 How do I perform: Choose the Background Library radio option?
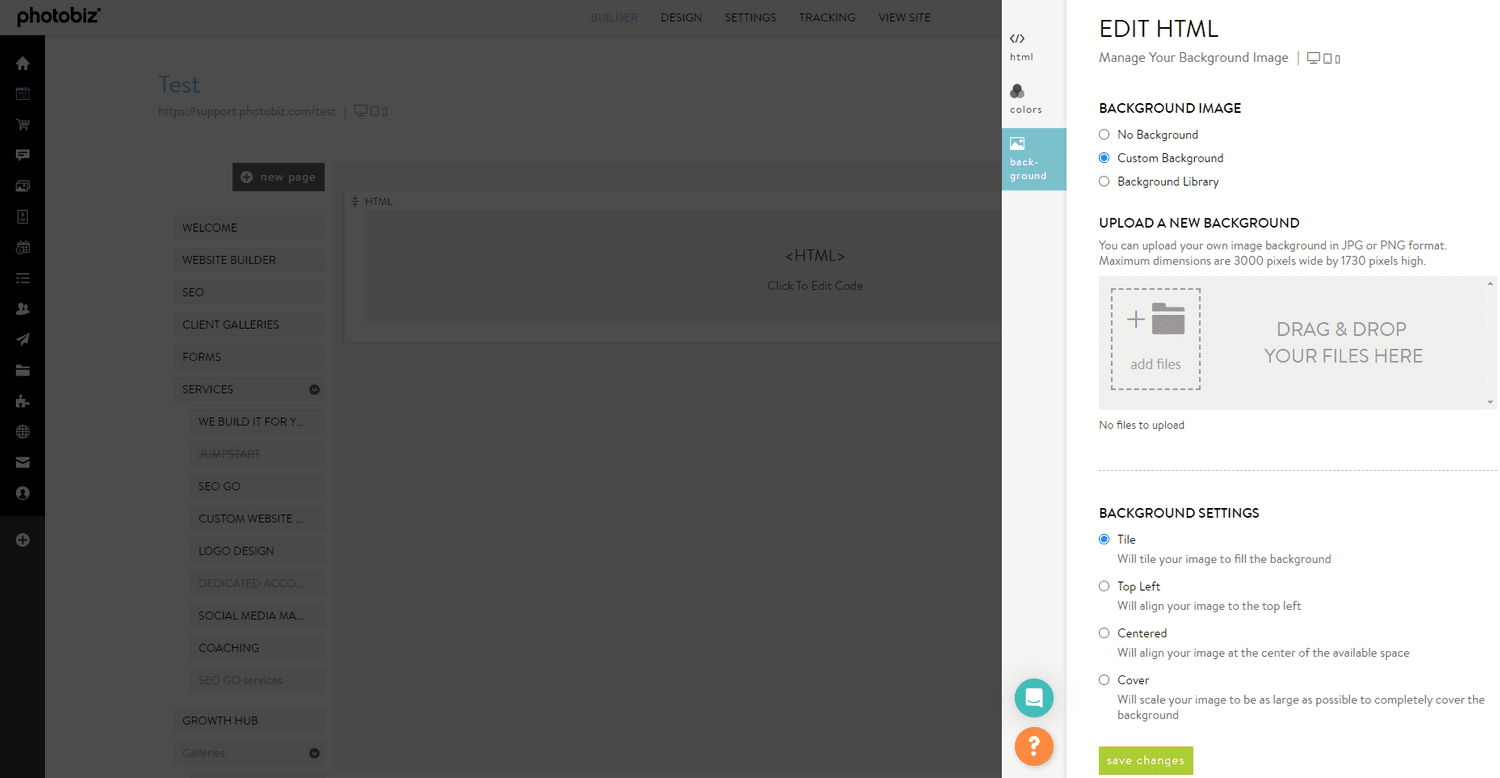pyautogui.click(x=1104, y=182)
